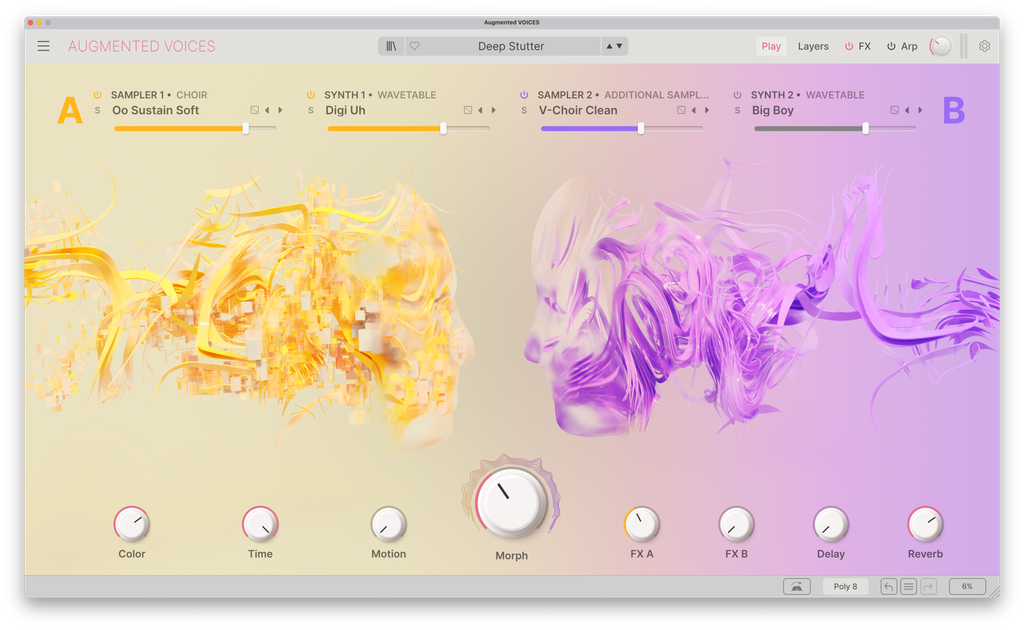This screenshot has width=1024, height=630.
Task: Open V-Choir Clean sample selector
Action: 578,110
